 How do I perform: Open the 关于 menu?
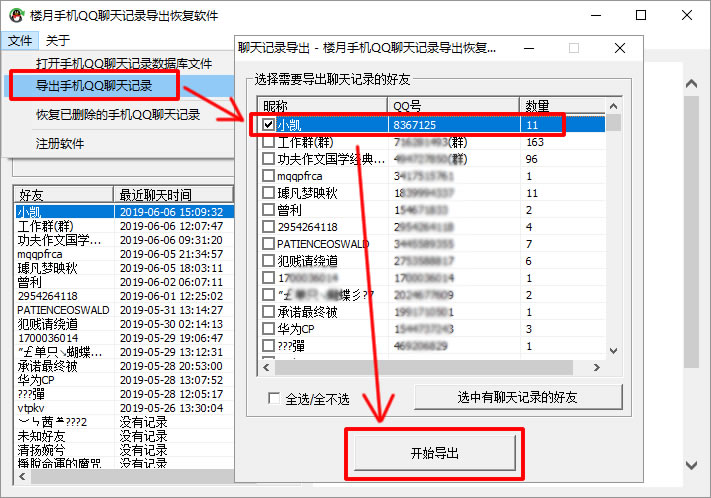click(x=58, y=40)
